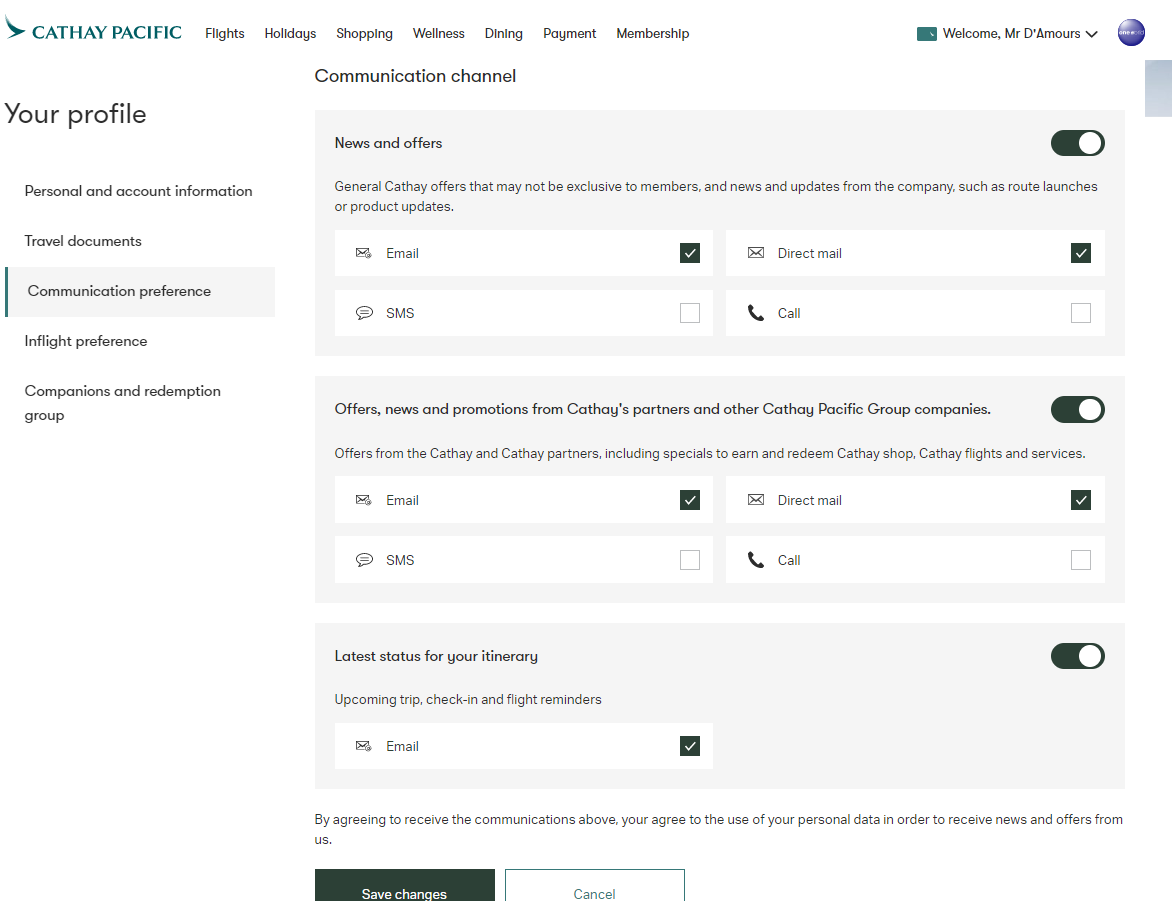Screen dimensions: 1172x901
Task: Check SMS box under News and offers
Action: pos(690,313)
